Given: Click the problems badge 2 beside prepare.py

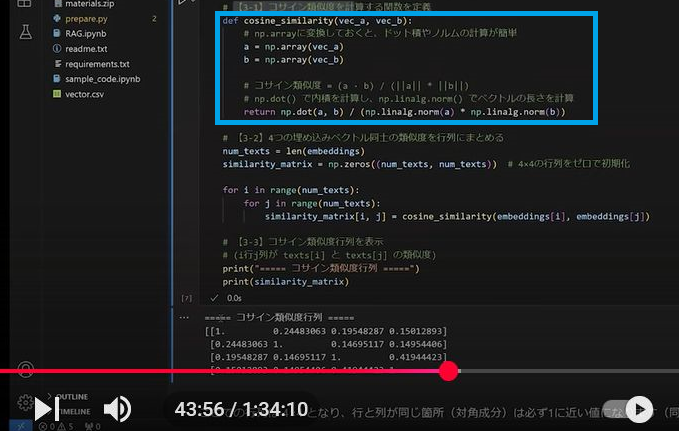Looking at the screenshot, I should (x=154, y=19).
